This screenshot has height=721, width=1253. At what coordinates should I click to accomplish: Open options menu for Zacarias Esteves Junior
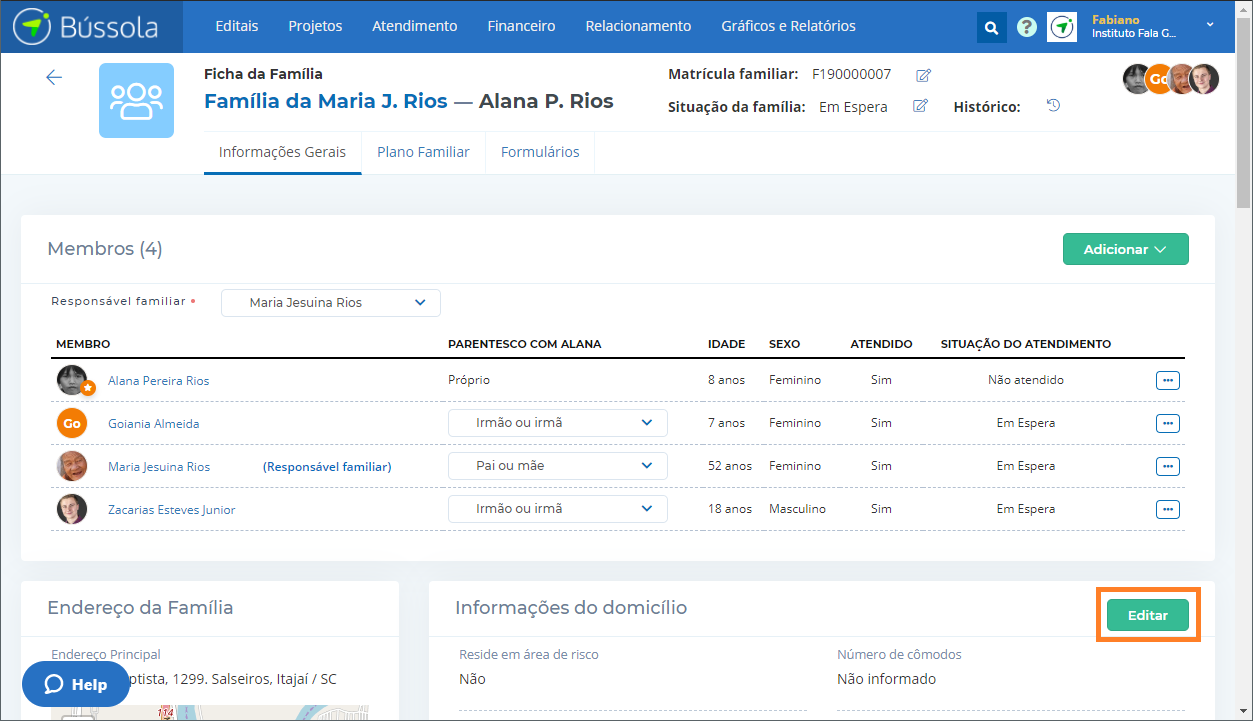click(1167, 509)
